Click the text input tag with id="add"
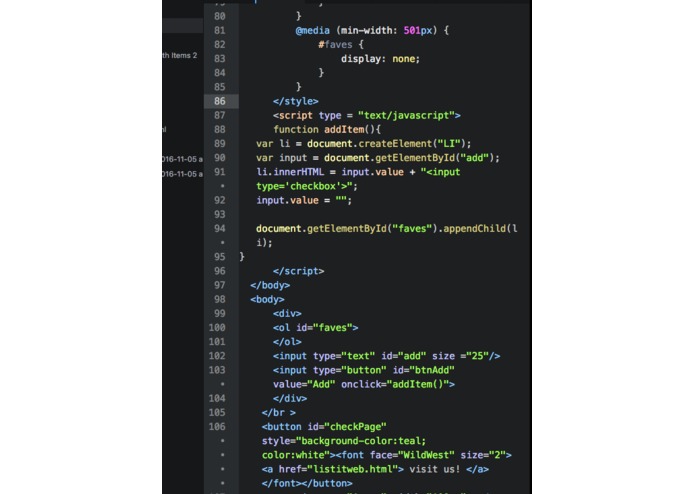Screen dimensions: 695x494 387,356
